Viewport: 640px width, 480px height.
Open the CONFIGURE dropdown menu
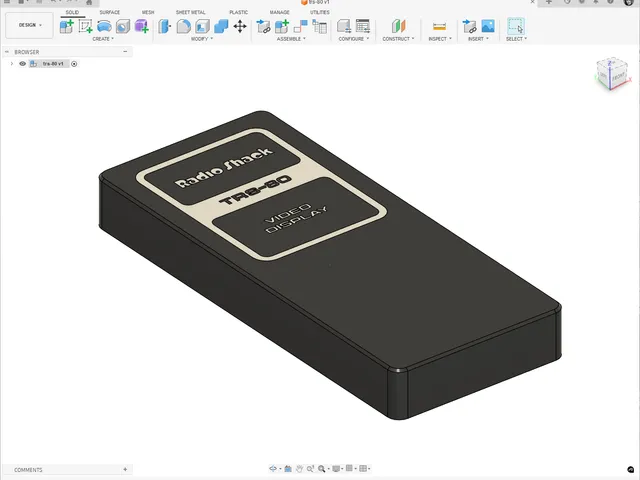(x=353, y=39)
